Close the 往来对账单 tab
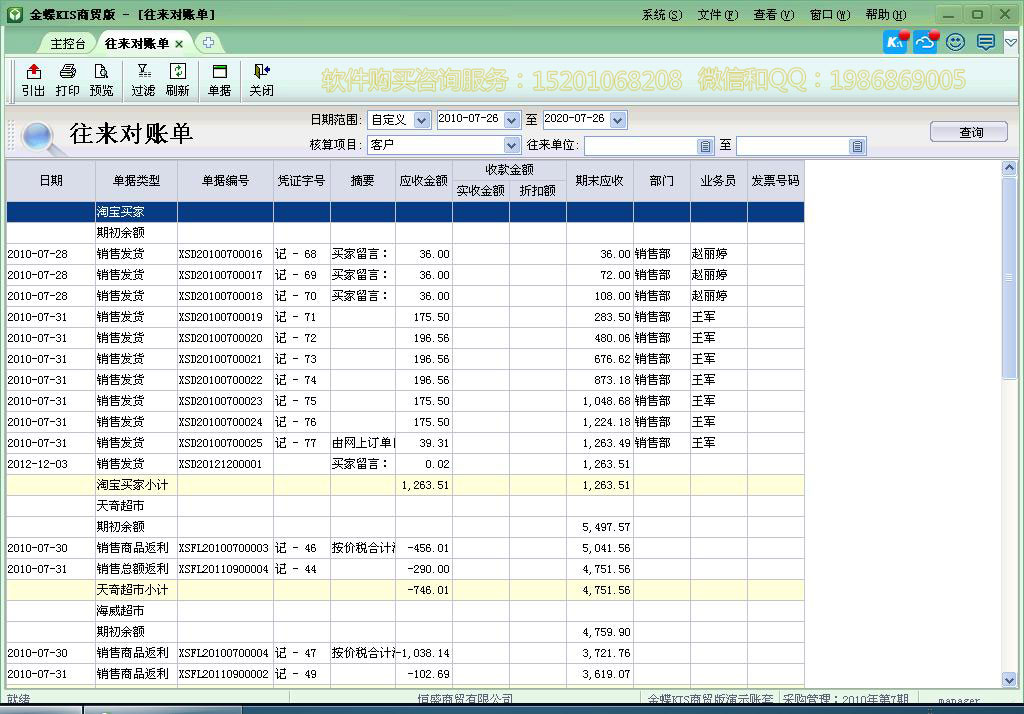The image size is (1024, 714). [179, 44]
